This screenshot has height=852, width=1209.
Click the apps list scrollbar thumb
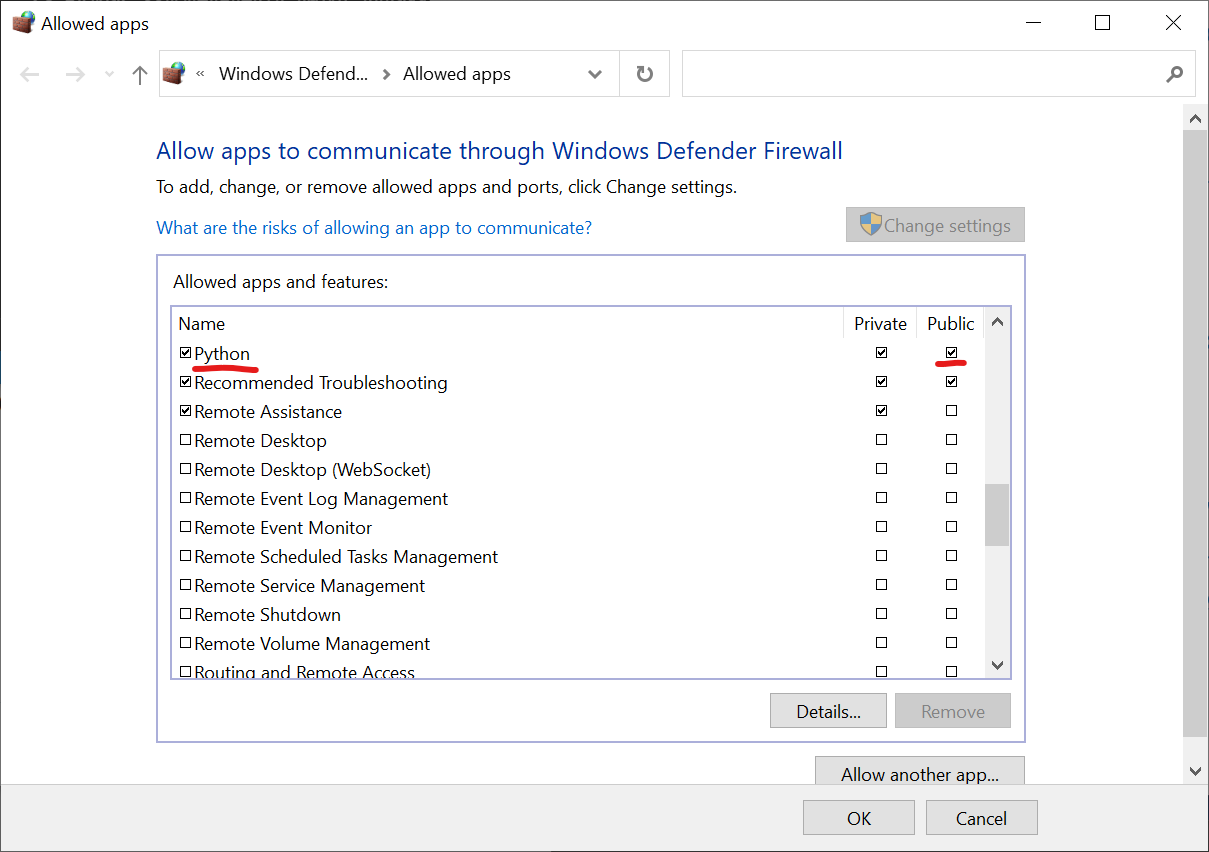pos(997,515)
